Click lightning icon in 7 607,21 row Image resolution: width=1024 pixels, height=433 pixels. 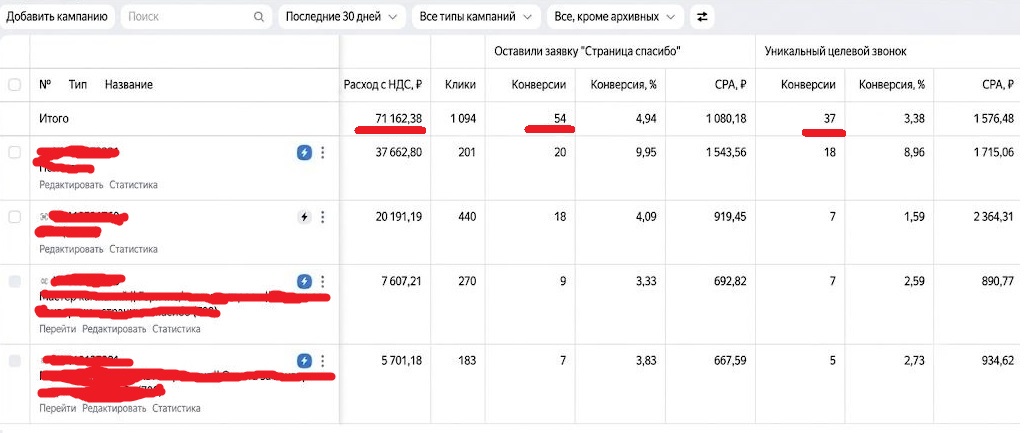click(x=304, y=281)
